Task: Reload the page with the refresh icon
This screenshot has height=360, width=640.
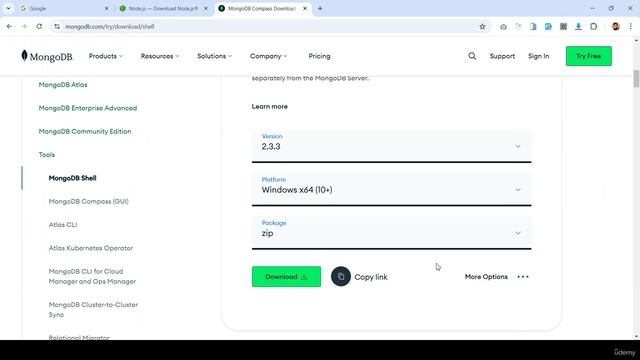Action: pyautogui.click(x=39, y=27)
